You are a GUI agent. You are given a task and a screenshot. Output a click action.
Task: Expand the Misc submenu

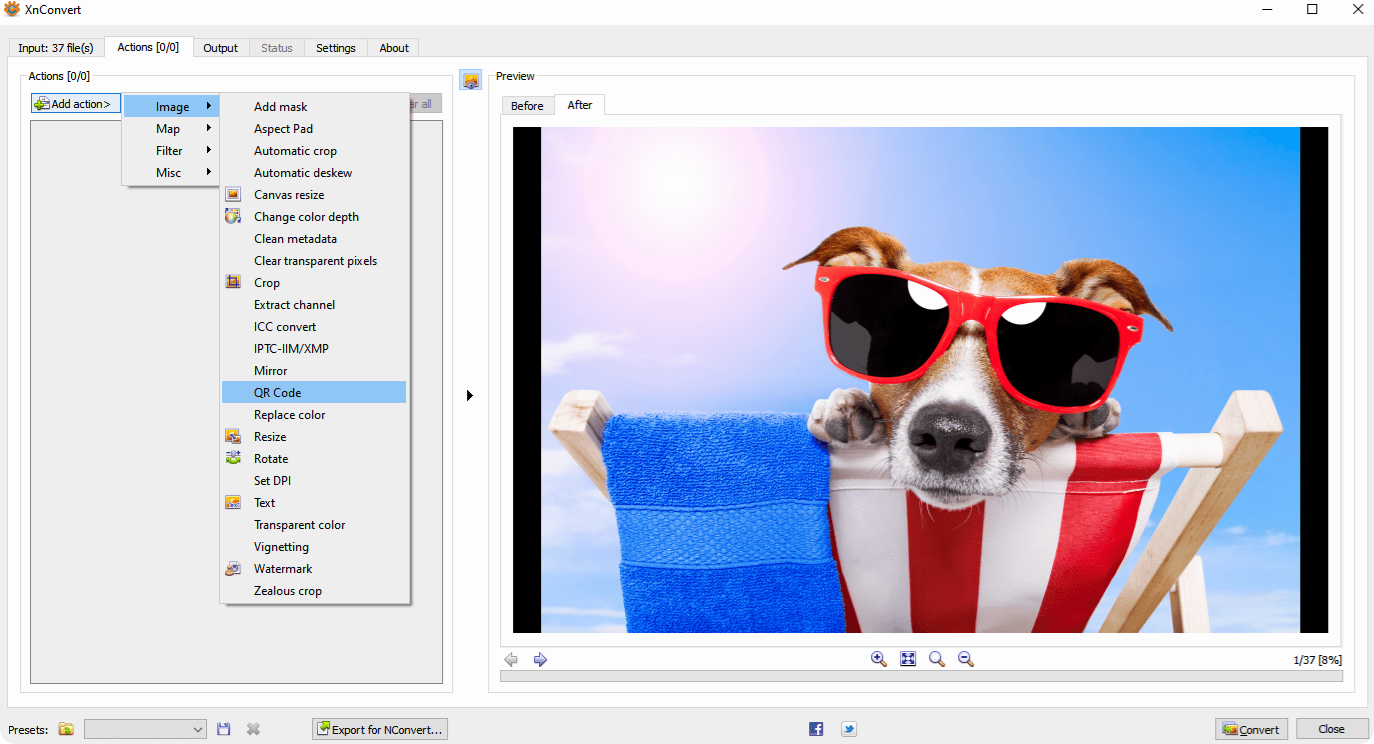tap(170, 173)
